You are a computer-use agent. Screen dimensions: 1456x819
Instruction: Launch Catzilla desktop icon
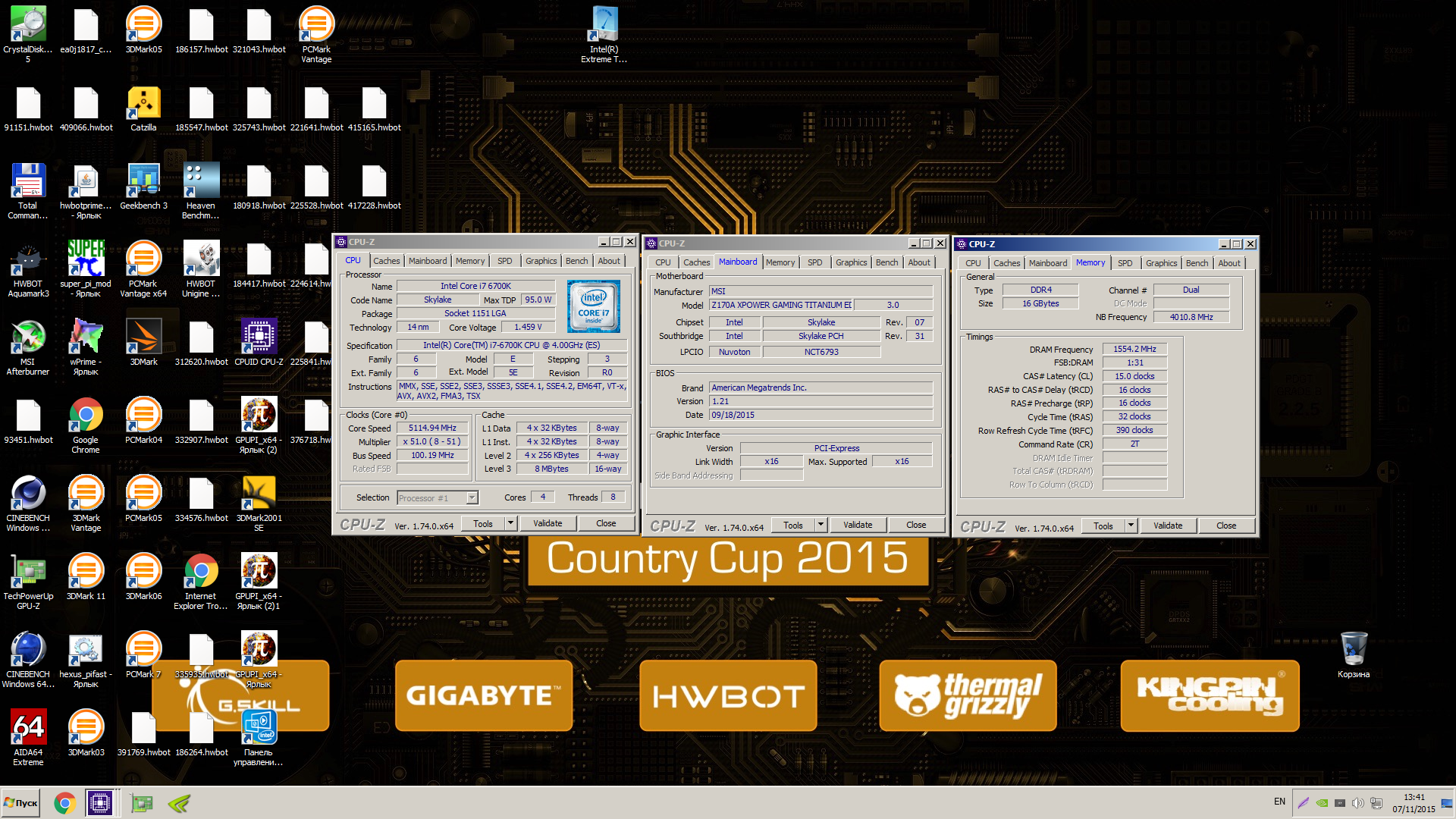tap(143, 109)
